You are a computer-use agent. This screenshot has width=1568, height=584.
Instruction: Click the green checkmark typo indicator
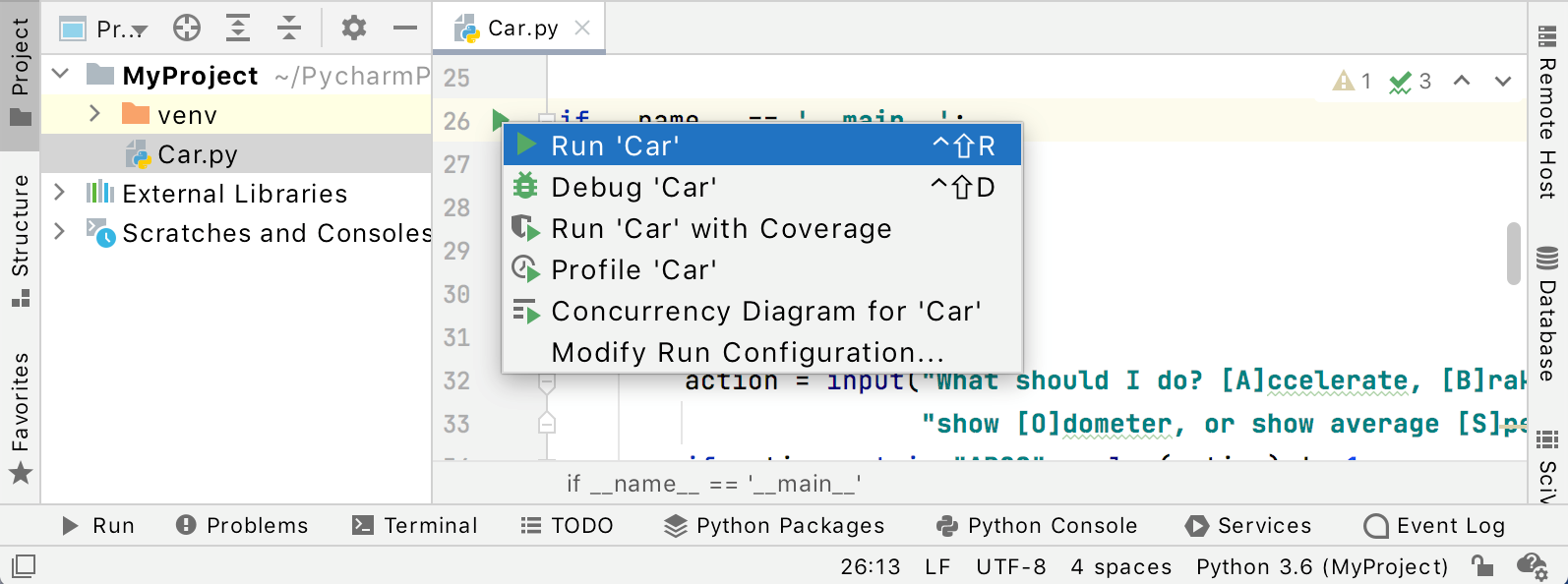pos(1410,81)
